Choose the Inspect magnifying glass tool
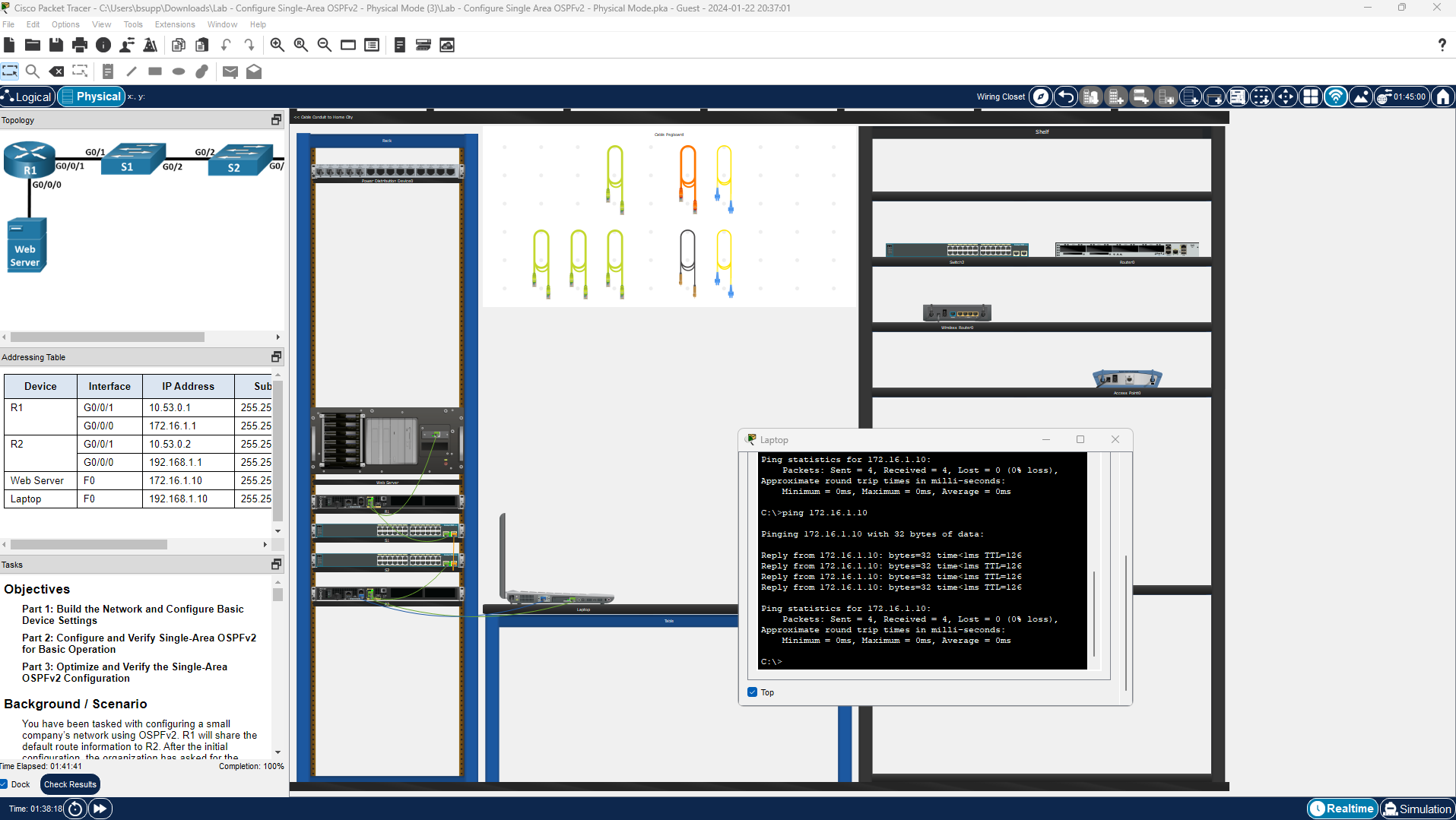Viewport: 1456px width, 820px height. point(33,71)
